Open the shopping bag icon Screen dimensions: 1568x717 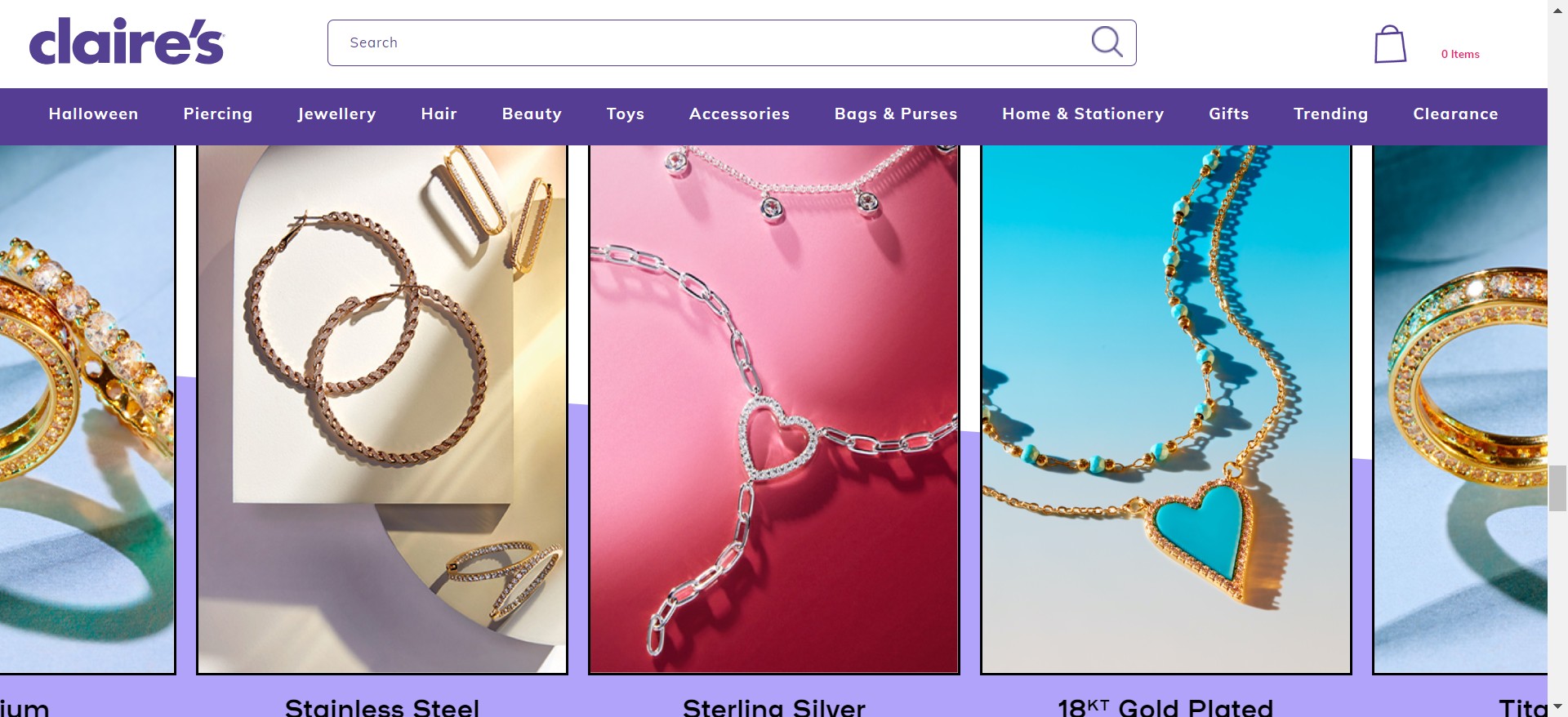(1390, 44)
